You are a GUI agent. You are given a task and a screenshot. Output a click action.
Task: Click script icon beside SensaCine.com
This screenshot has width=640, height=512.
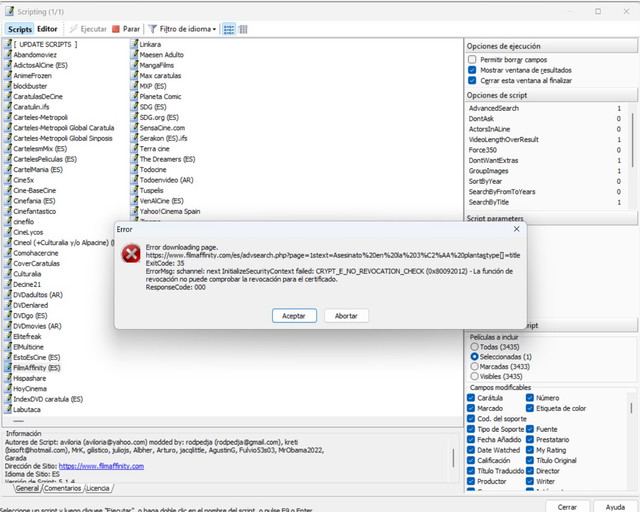coord(134,127)
